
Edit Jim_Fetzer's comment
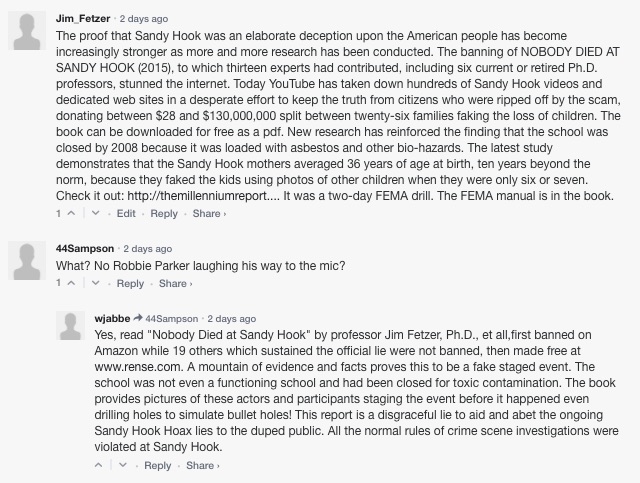(x=126, y=214)
